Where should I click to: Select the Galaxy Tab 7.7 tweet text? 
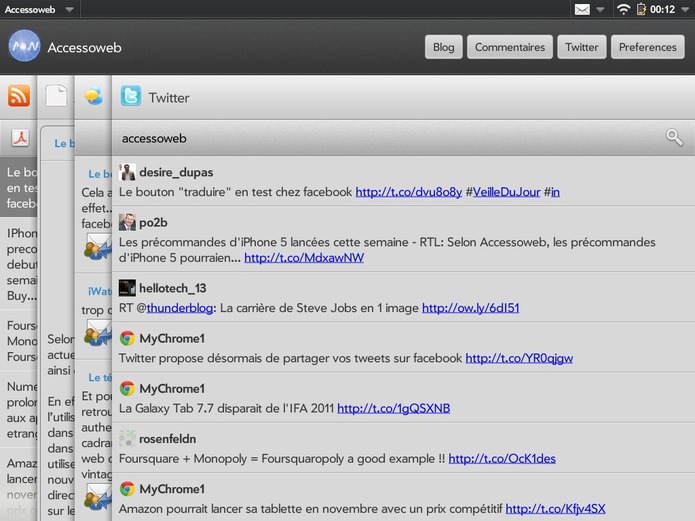click(x=226, y=408)
